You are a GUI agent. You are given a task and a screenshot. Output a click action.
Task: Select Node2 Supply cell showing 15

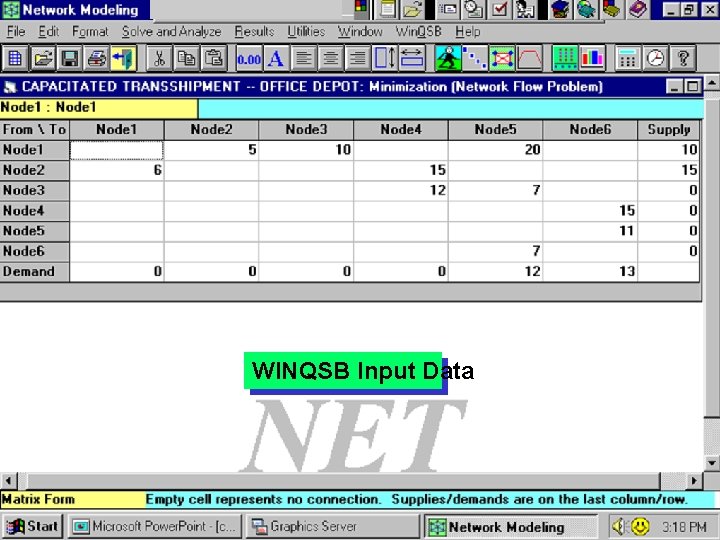pos(669,170)
